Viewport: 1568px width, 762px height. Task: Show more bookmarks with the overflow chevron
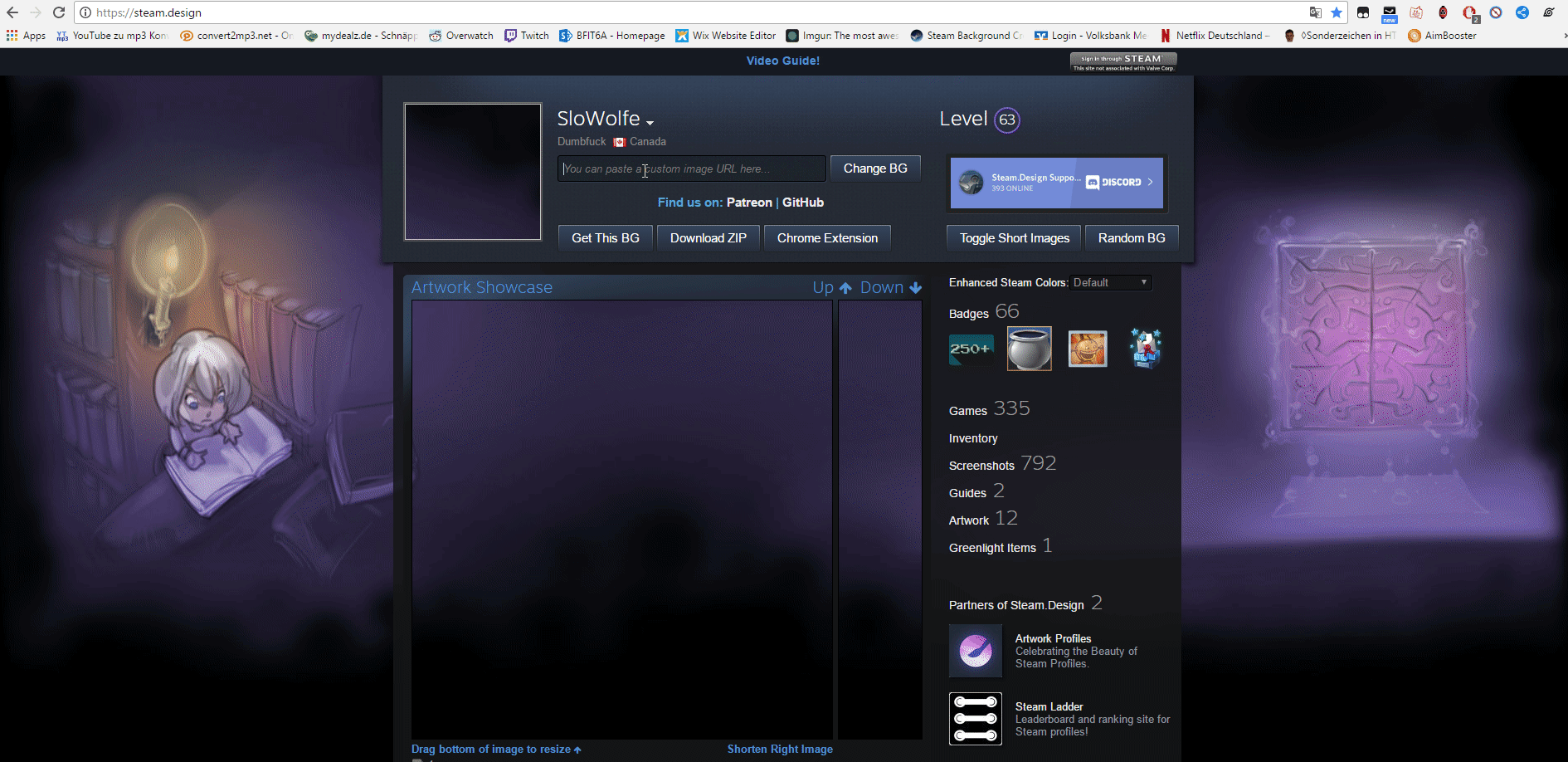point(1565,36)
